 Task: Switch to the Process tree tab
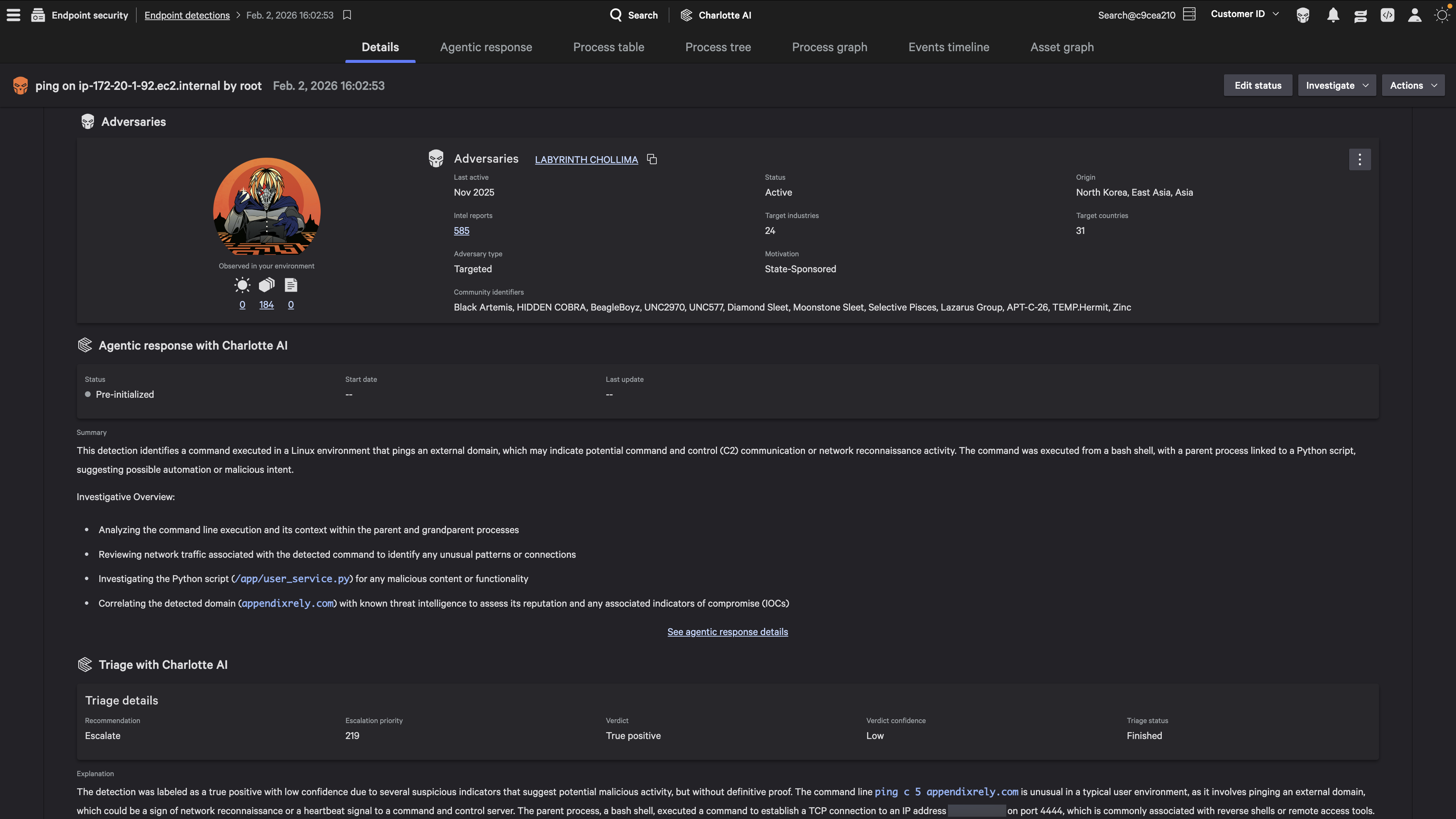coord(718,47)
